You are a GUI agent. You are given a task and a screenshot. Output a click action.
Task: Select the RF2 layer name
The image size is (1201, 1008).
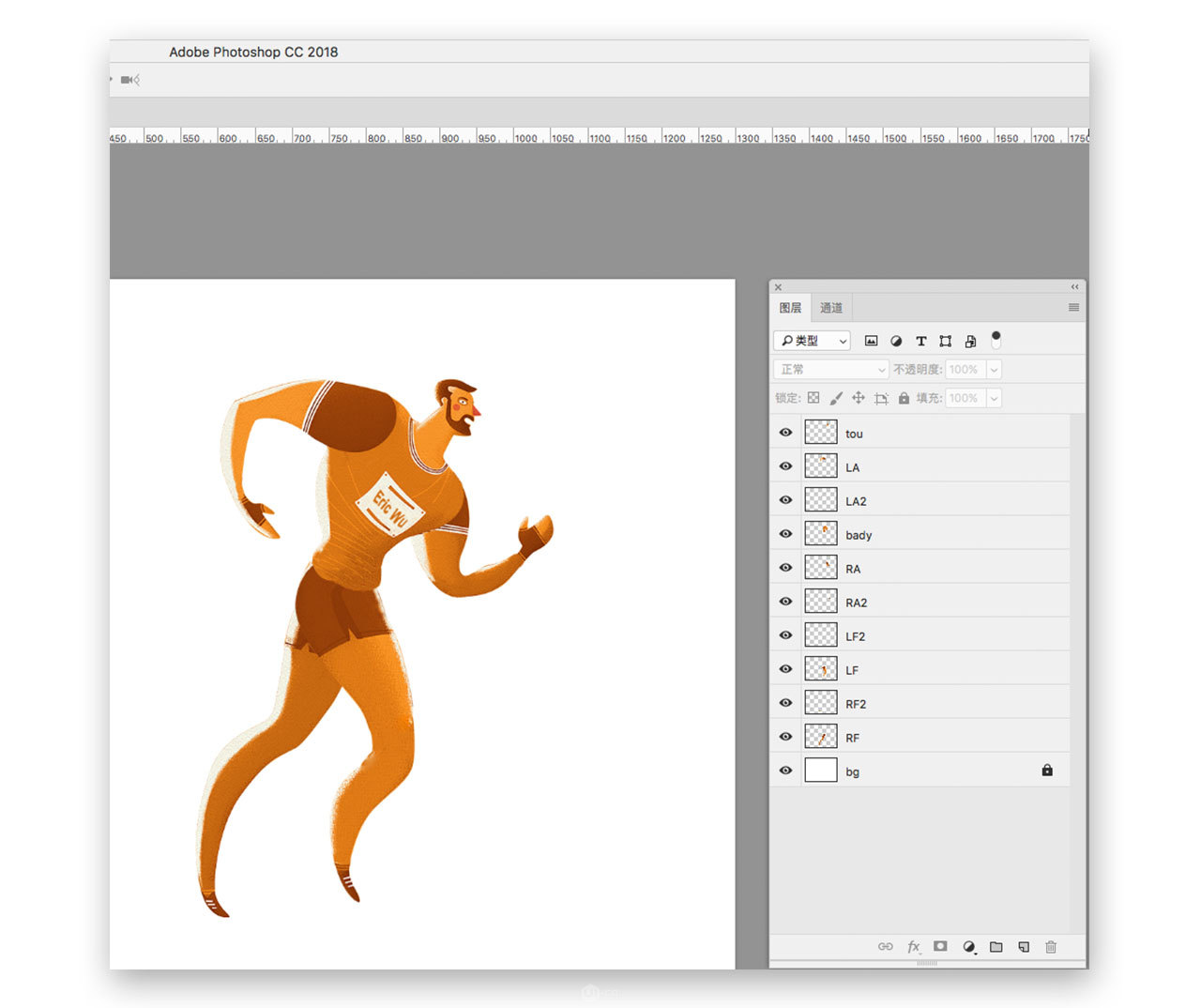click(x=856, y=704)
